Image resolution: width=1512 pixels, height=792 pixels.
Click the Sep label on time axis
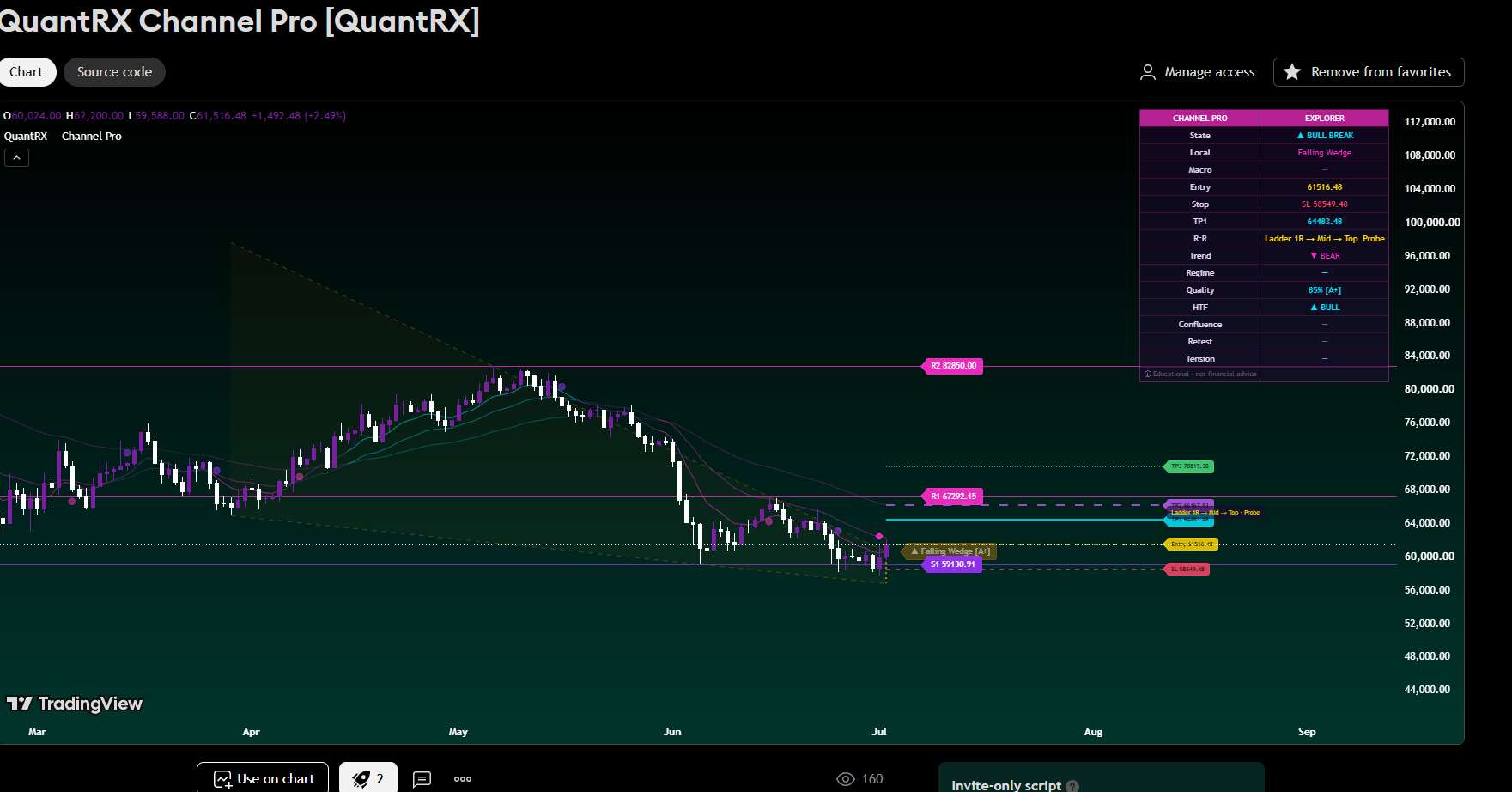click(1306, 732)
